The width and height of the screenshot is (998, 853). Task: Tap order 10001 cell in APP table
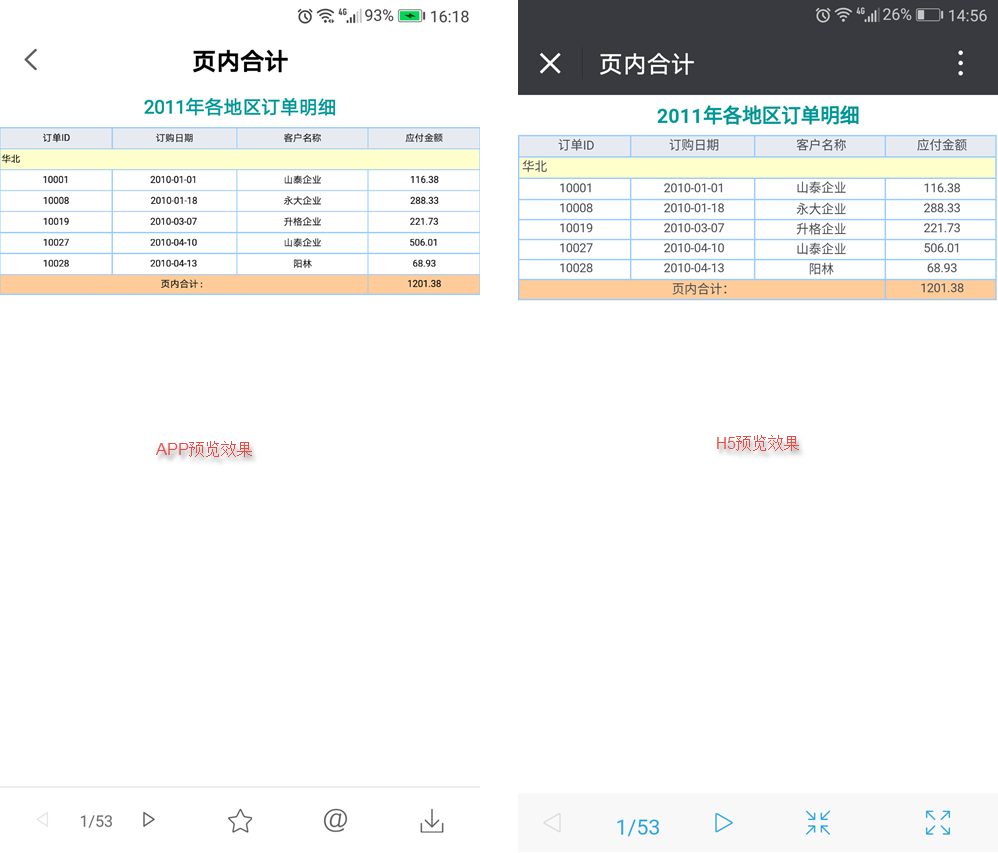pyautogui.click(x=56, y=180)
